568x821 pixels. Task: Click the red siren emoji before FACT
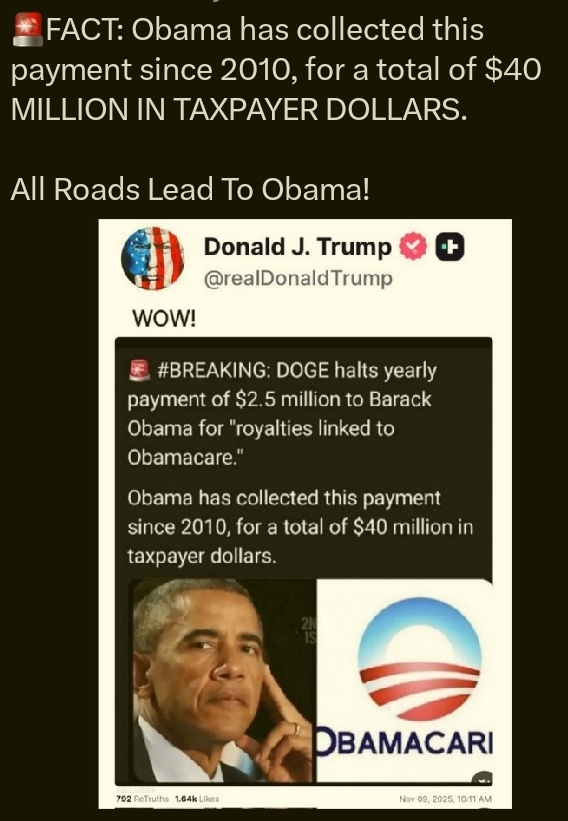[x=28, y=29]
